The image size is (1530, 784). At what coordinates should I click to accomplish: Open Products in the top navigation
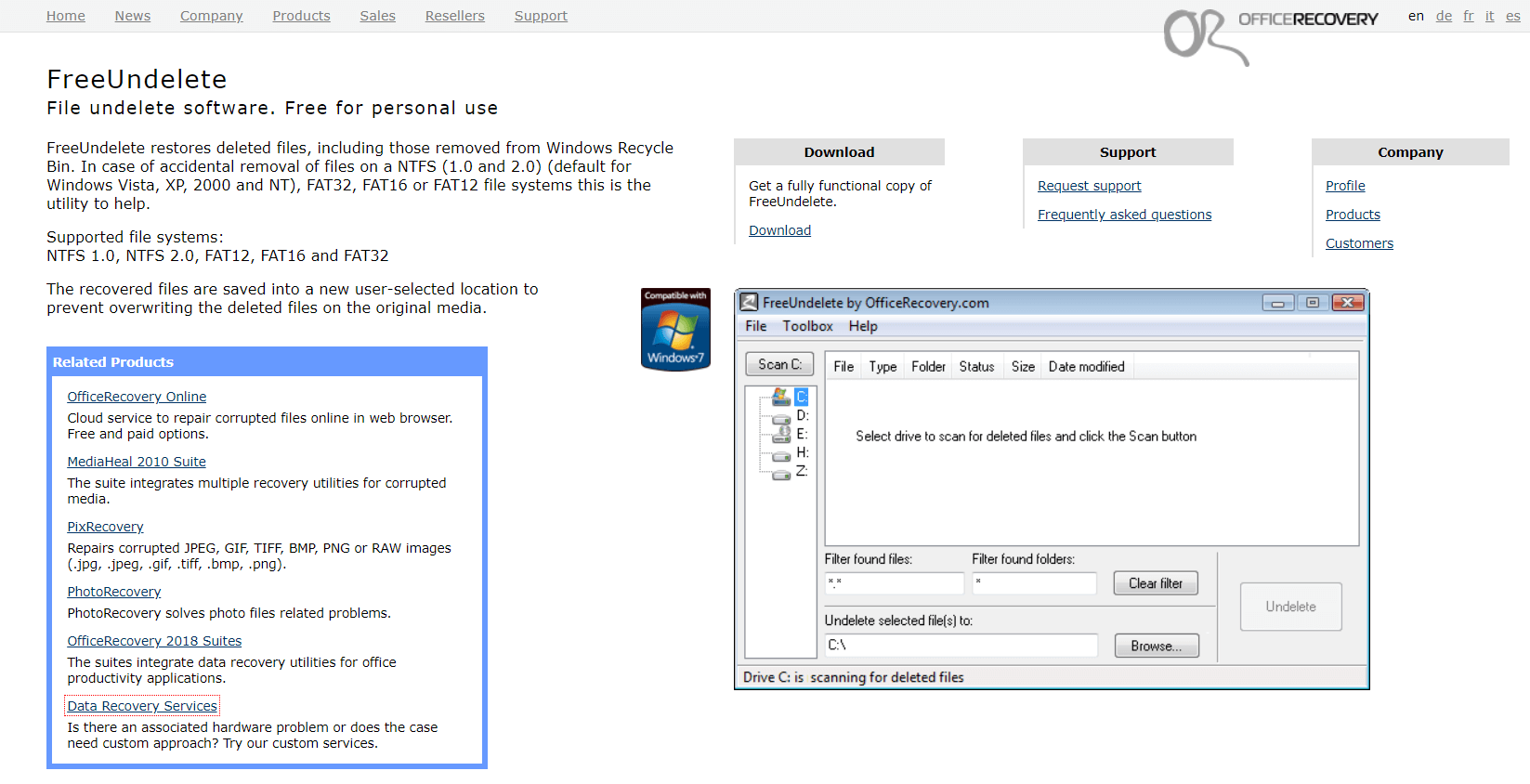coord(301,16)
